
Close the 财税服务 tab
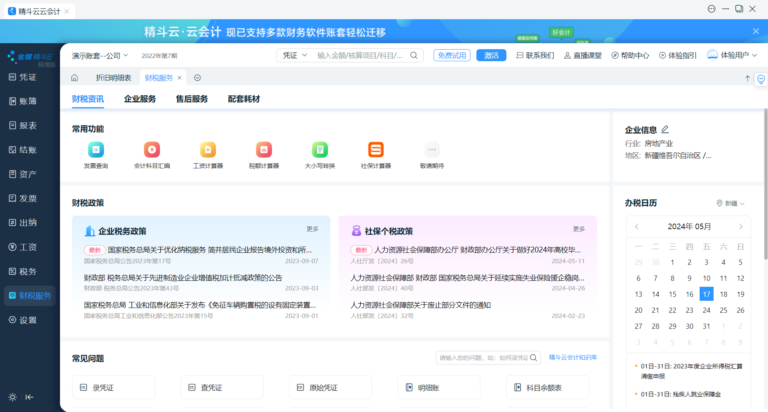click(179, 77)
